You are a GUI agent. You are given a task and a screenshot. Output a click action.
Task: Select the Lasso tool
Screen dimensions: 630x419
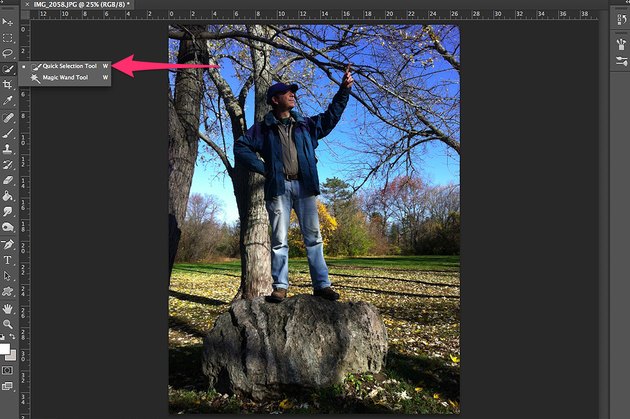[x=7, y=53]
